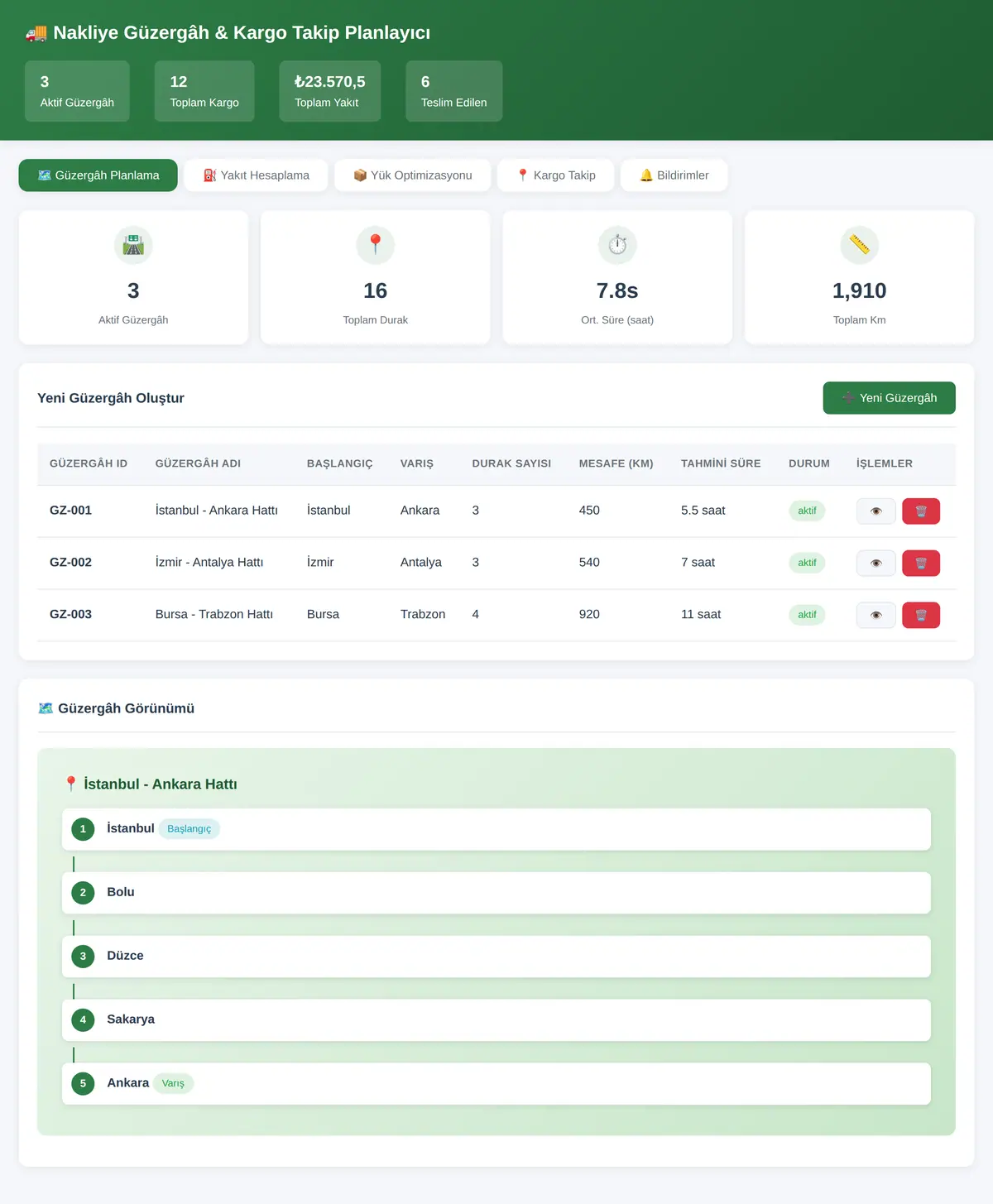Screen dimensions: 993x1204
Task: Click the Bursa - Trabzon Hattı route name
Action: pos(214,615)
